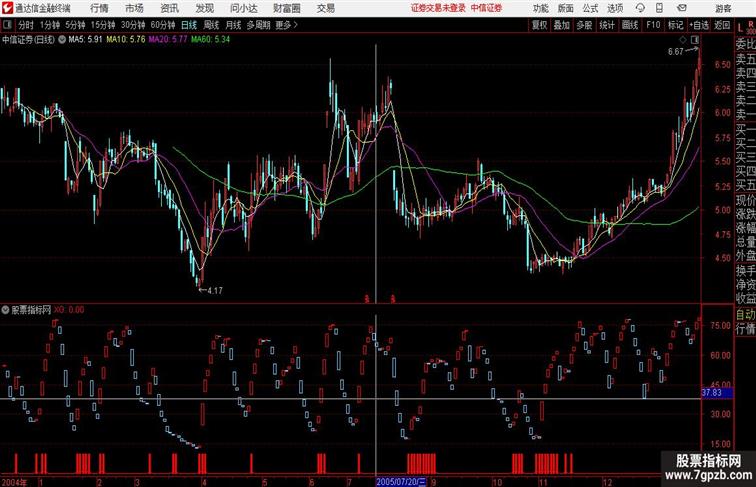Open the customer service headset icon
Screen dimensions: 756x487
pos(640,8)
